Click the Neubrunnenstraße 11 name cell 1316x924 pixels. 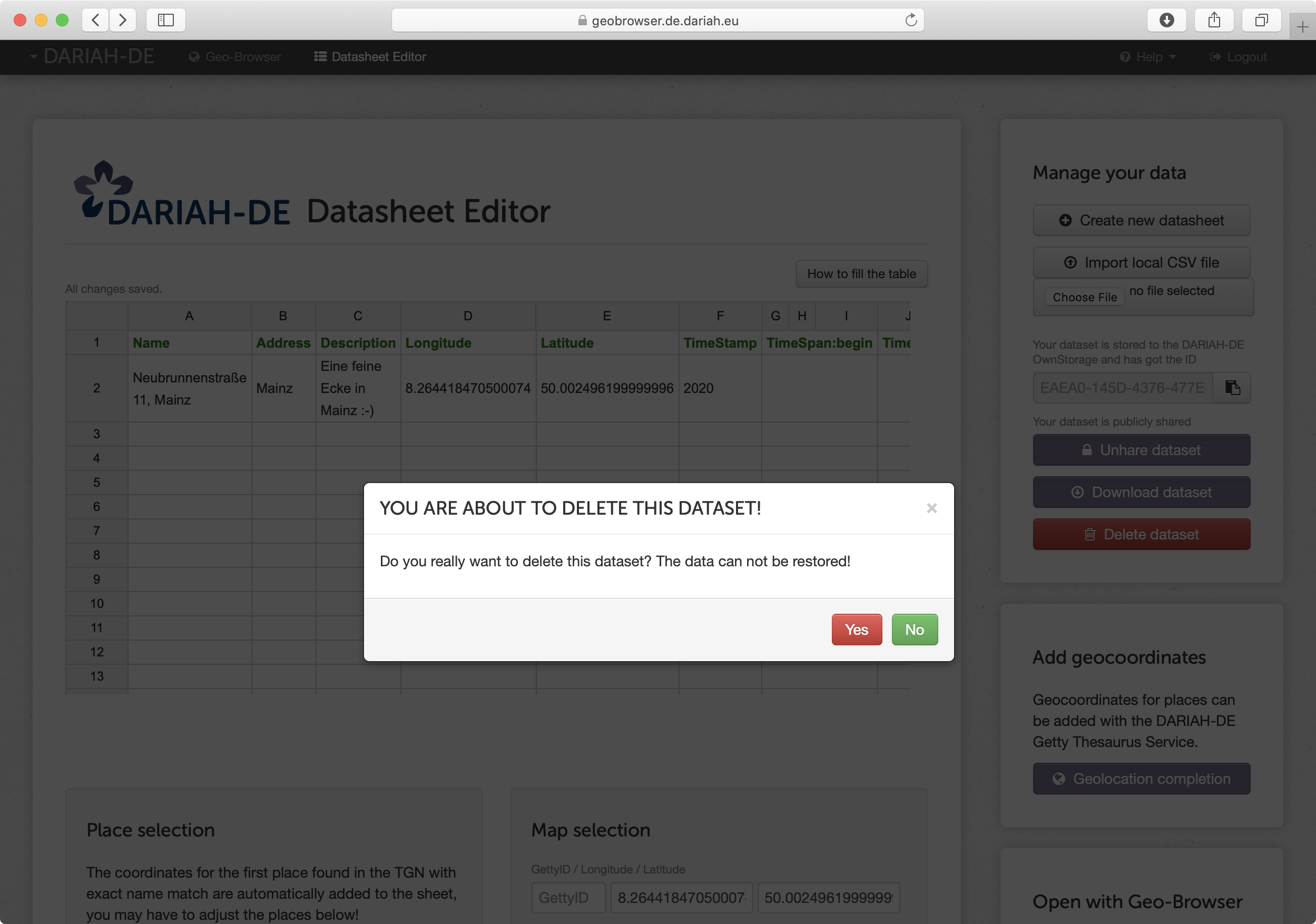coord(189,388)
